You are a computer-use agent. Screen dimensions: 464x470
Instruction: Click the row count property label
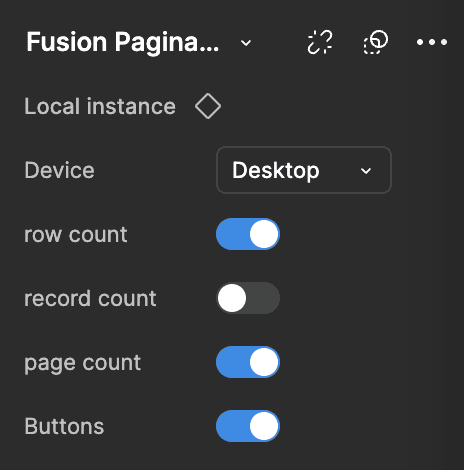click(76, 235)
